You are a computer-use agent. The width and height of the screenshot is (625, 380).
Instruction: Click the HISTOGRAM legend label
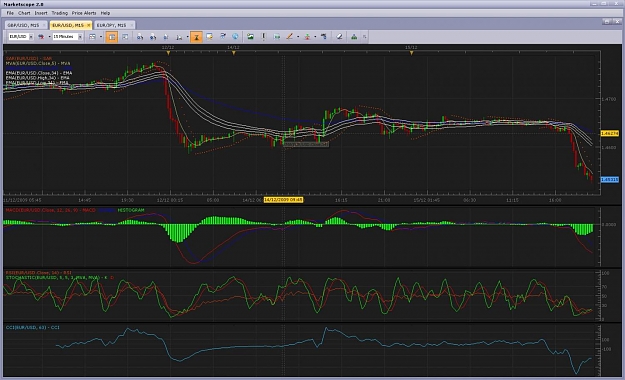coord(131,210)
